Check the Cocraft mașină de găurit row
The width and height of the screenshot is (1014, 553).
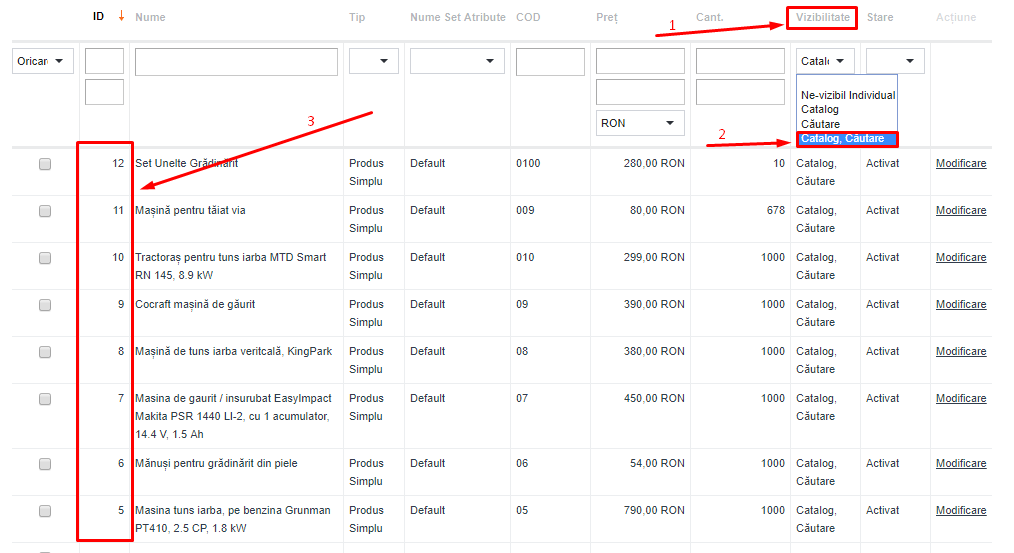[x=45, y=305]
